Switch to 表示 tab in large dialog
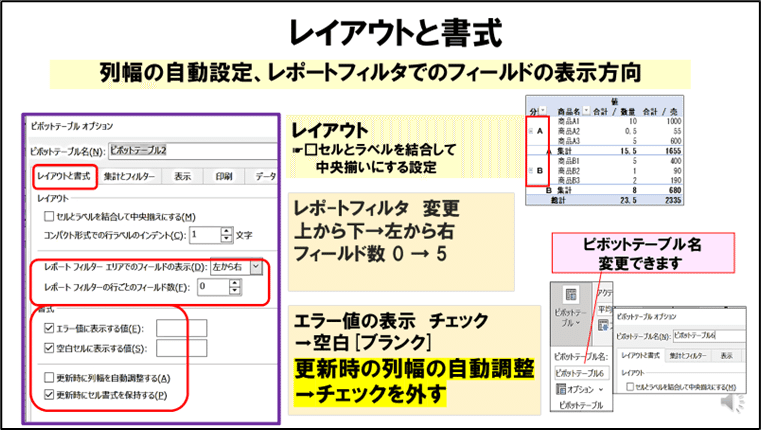This screenshot has width=761, height=430. 182,177
